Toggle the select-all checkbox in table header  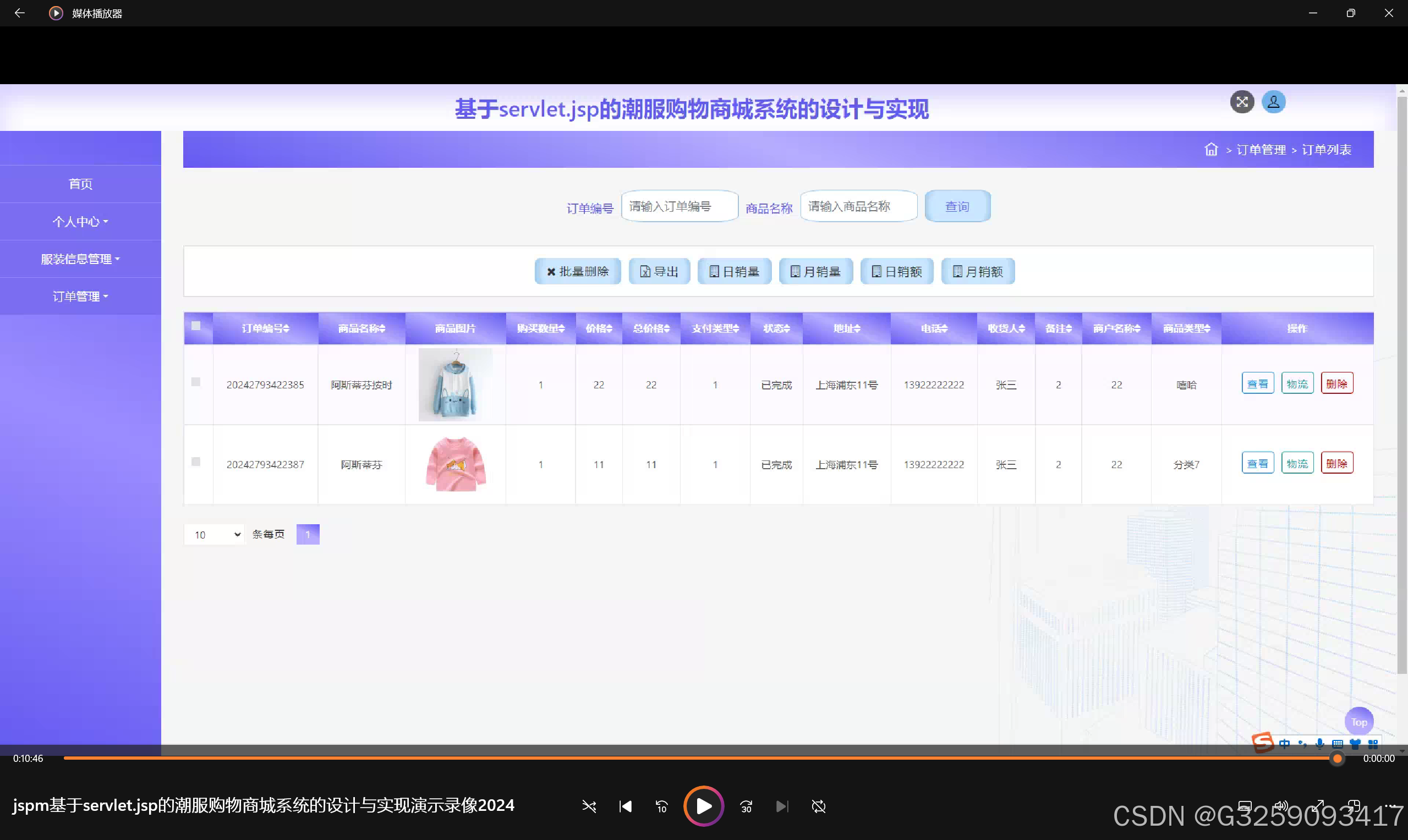[x=196, y=326]
